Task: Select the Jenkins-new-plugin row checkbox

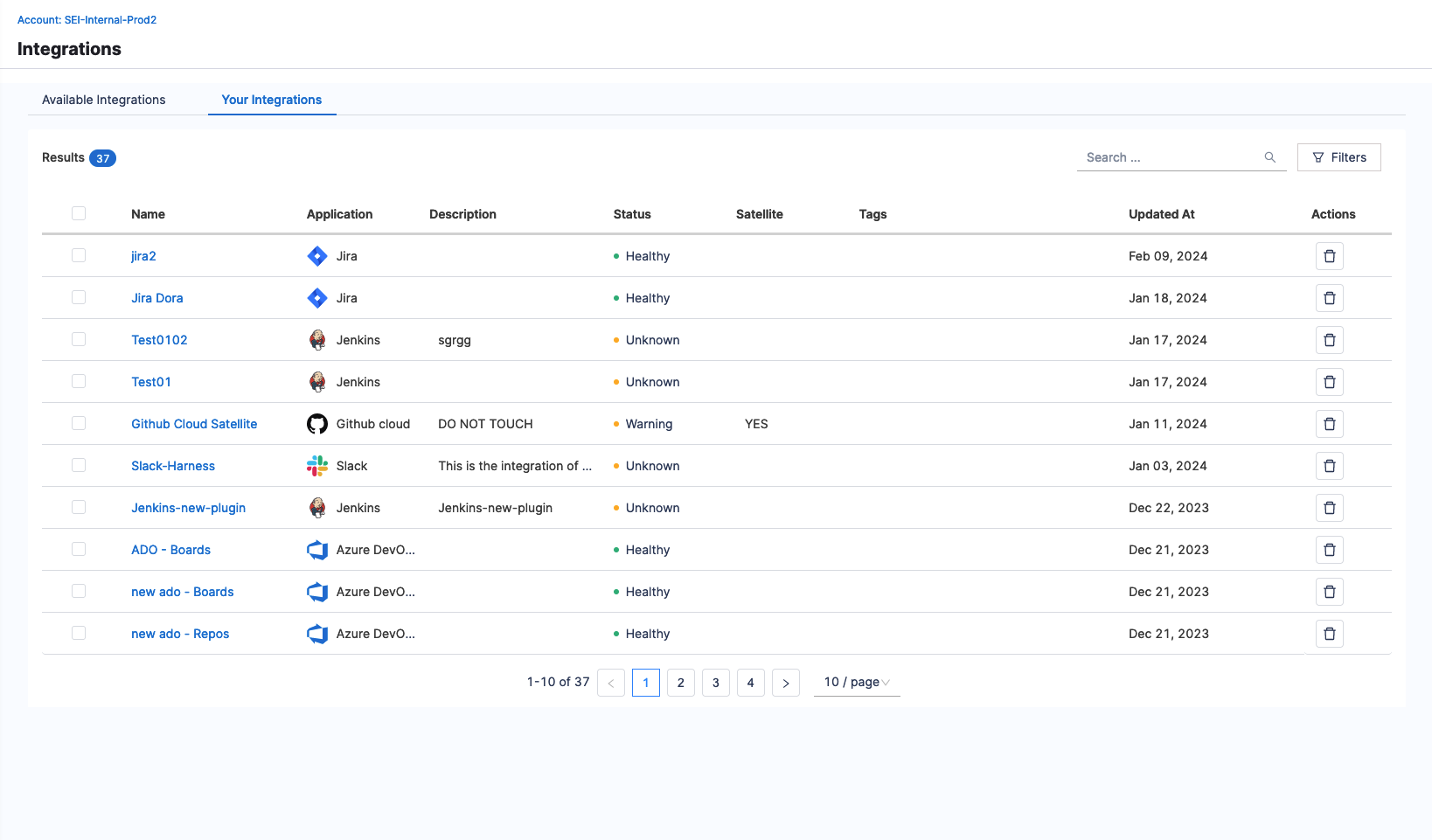Action: click(x=79, y=507)
